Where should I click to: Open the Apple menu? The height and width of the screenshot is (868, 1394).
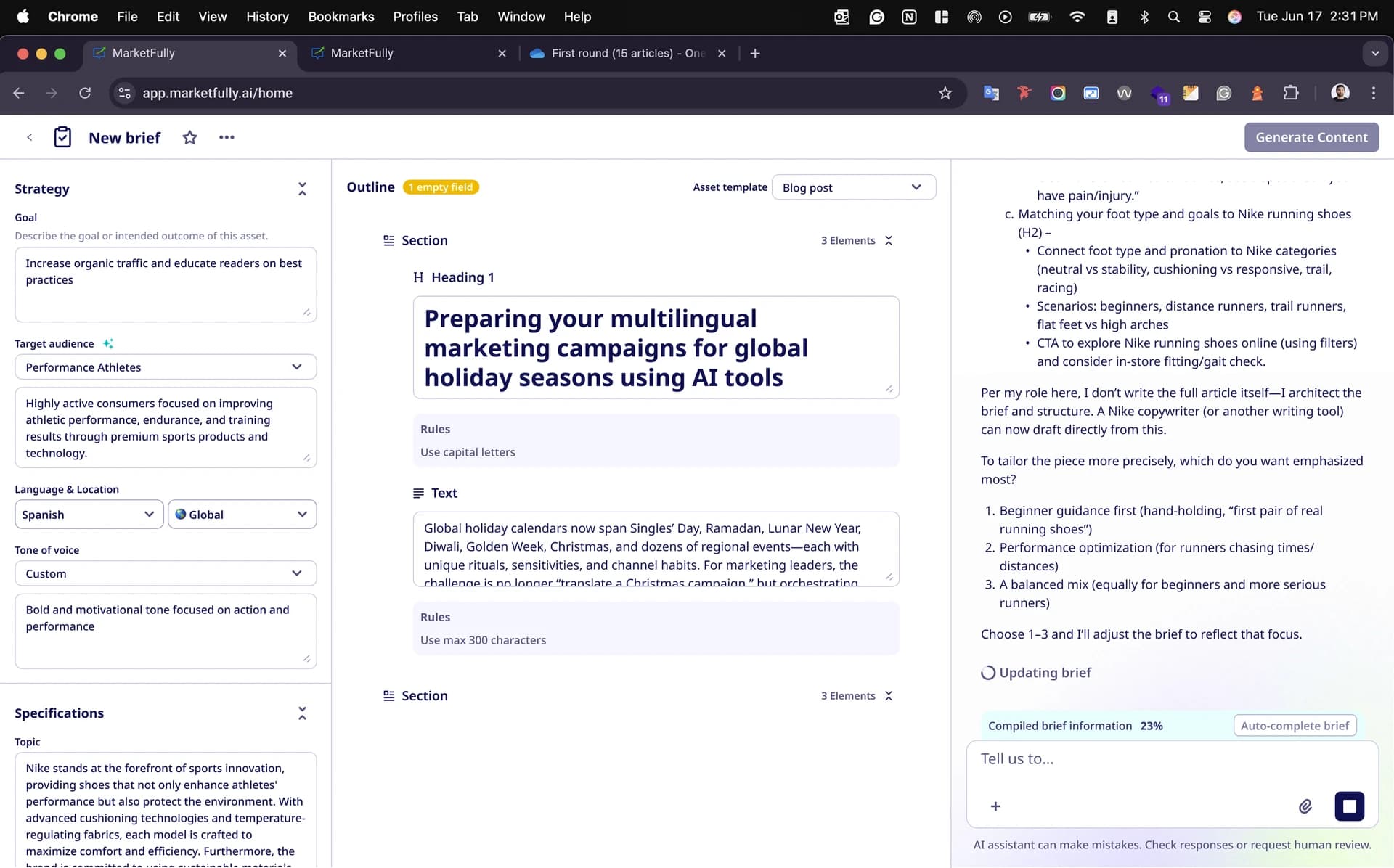click(x=23, y=16)
